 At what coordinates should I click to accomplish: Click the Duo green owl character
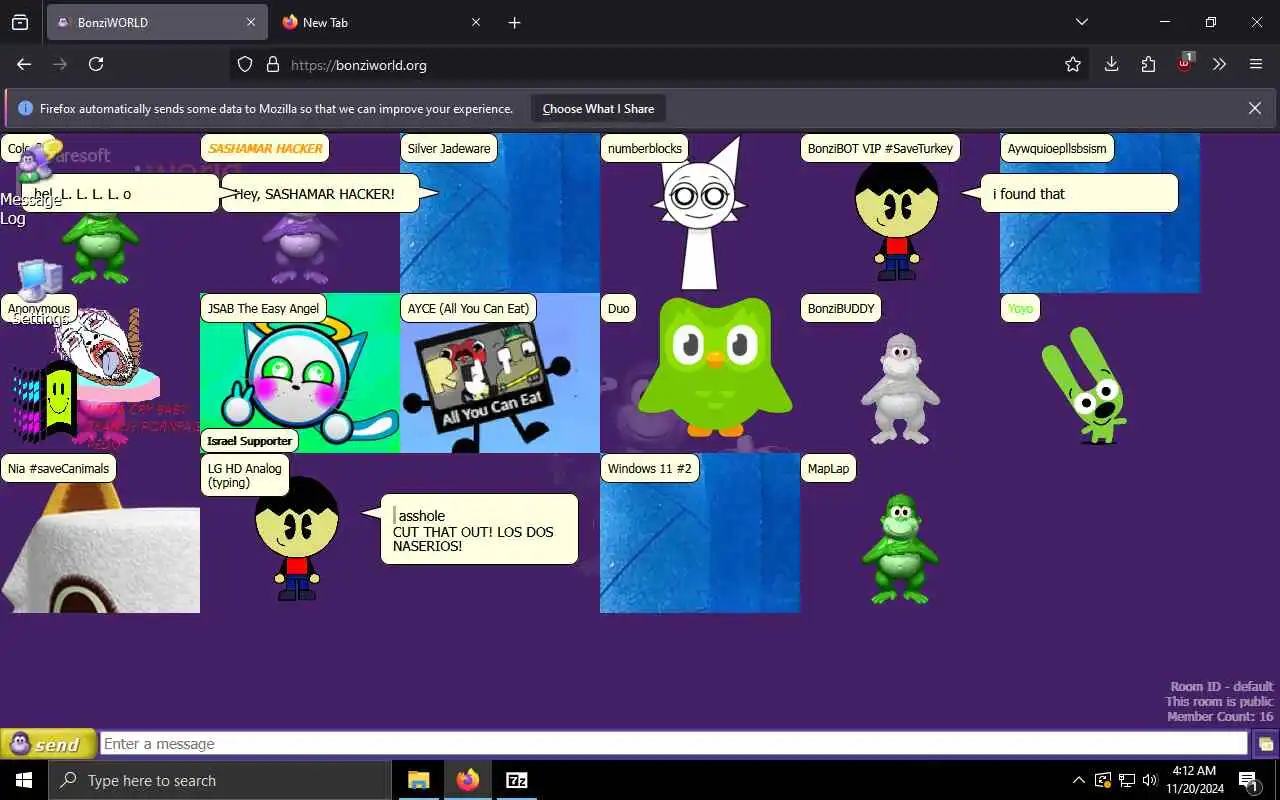[x=714, y=366]
